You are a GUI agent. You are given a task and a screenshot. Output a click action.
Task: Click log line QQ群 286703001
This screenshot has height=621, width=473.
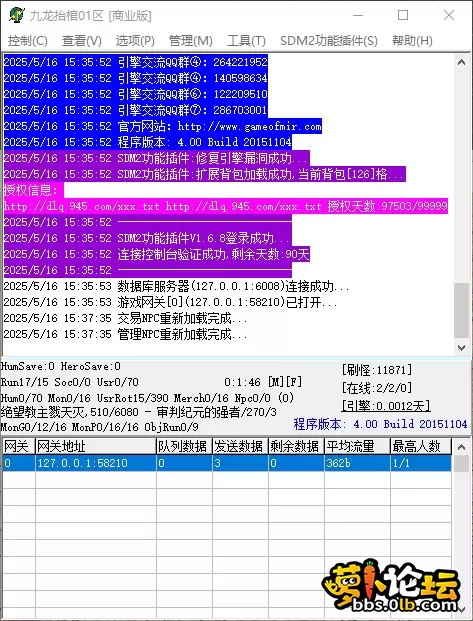click(135, 110)
